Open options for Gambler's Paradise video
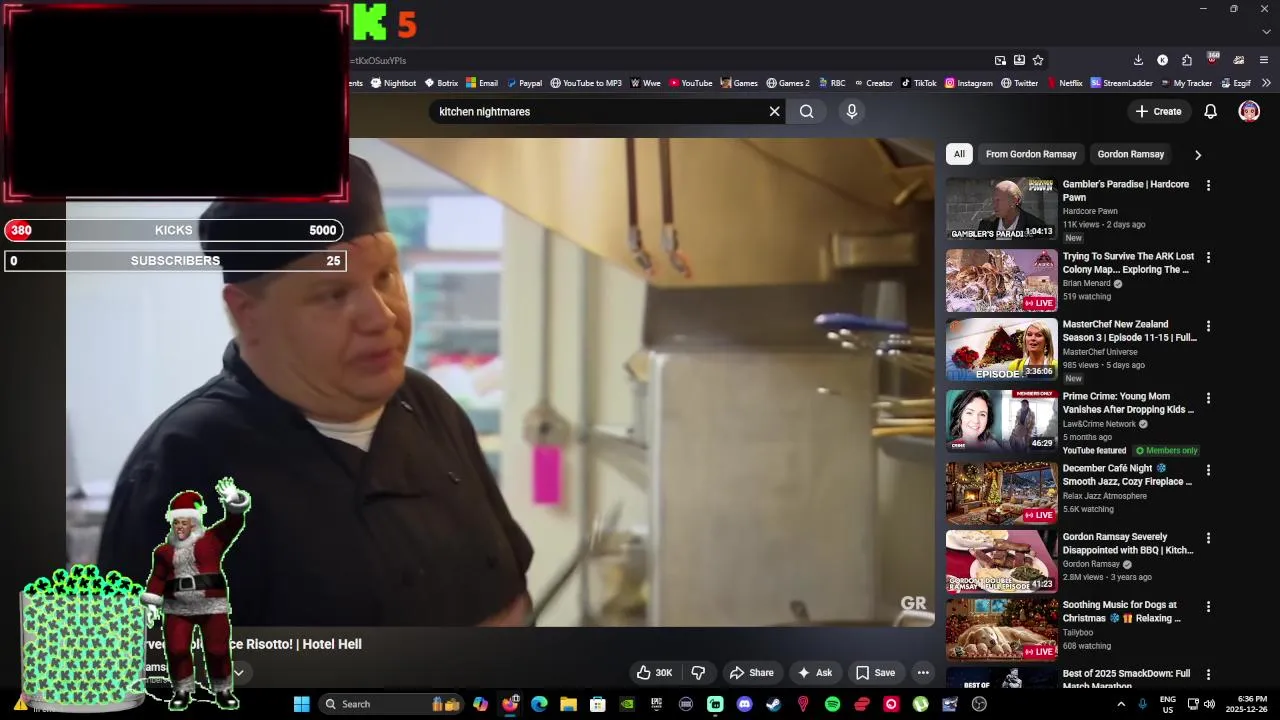 pyautogui.click(x=1208, y=186)
